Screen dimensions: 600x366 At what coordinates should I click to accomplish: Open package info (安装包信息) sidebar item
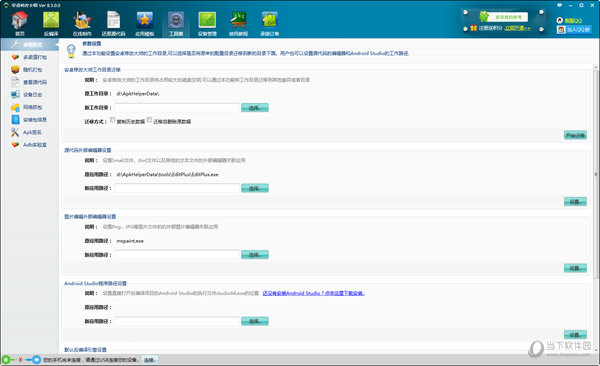29,120
